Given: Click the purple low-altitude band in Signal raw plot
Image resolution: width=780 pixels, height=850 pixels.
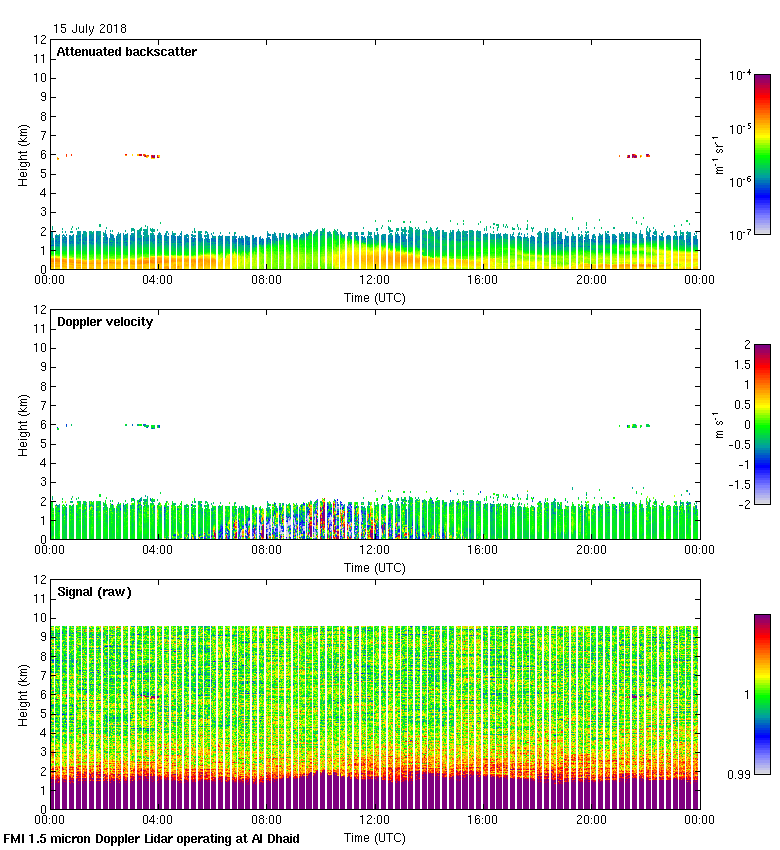Looking at the screenshot, I should (x=375, y=793).
